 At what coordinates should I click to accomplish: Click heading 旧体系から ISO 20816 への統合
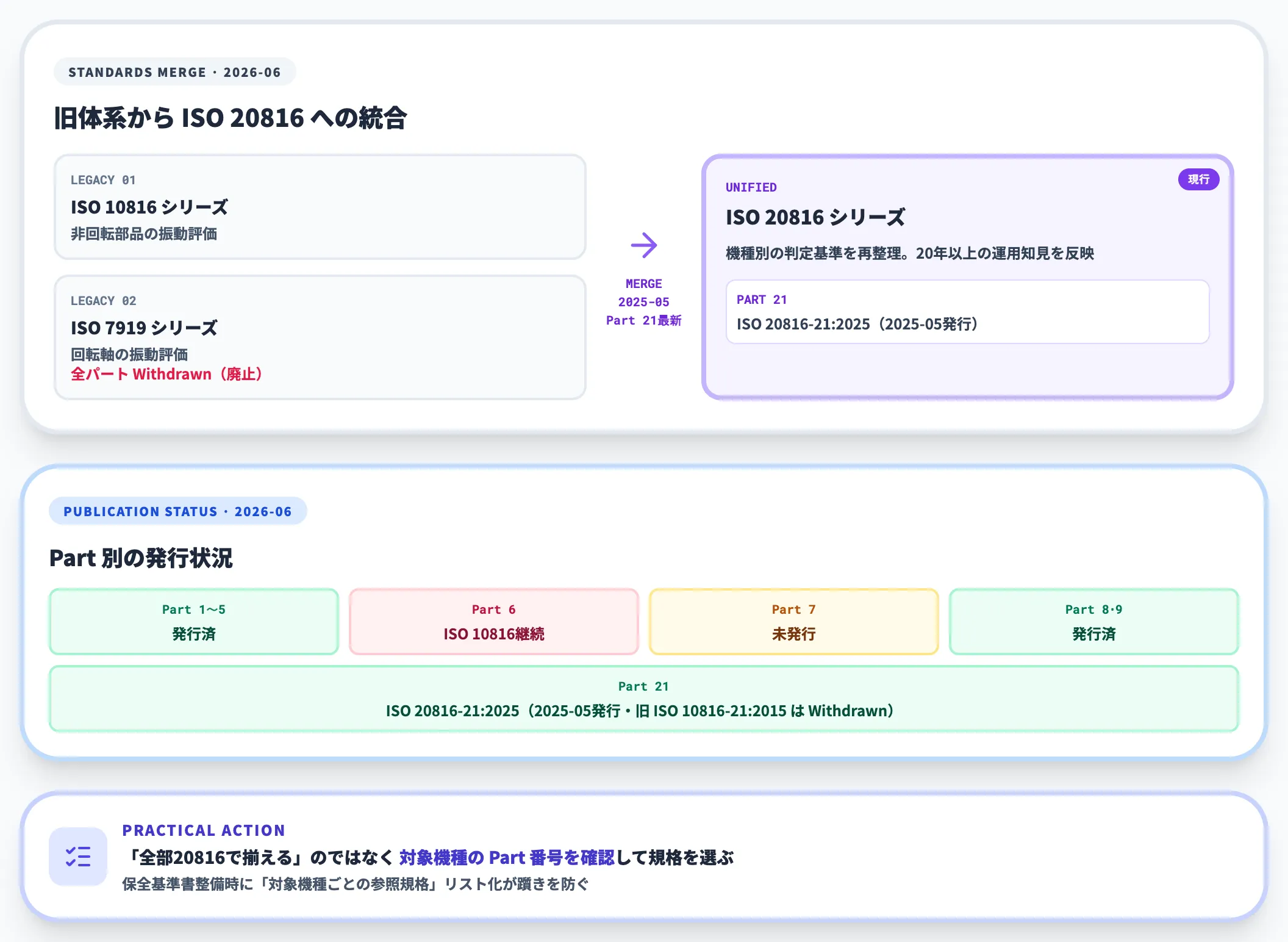[x=230, y=118]
